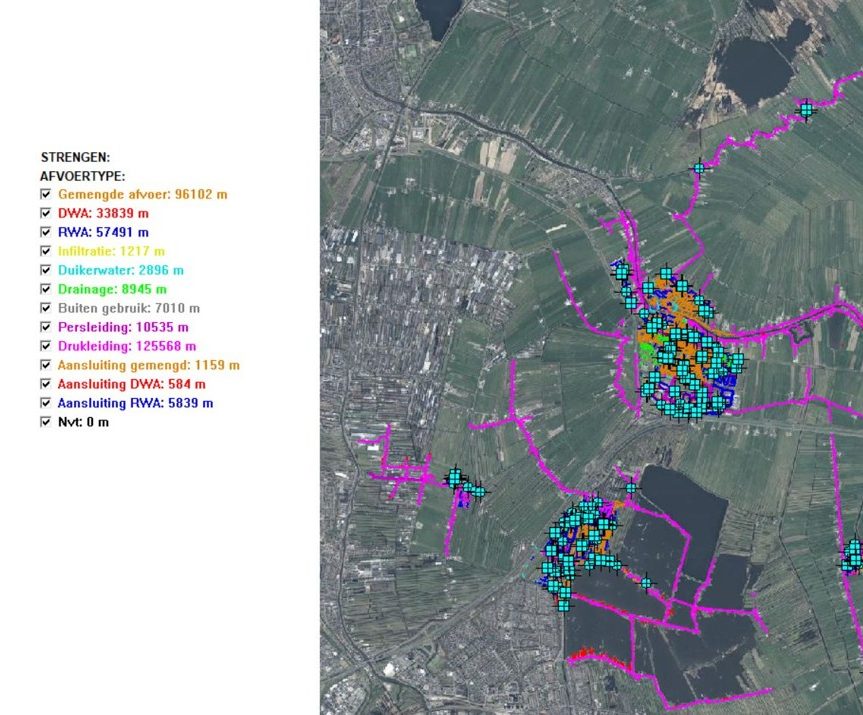Uncheck the Gemengde afvoer checkbox

45,194
